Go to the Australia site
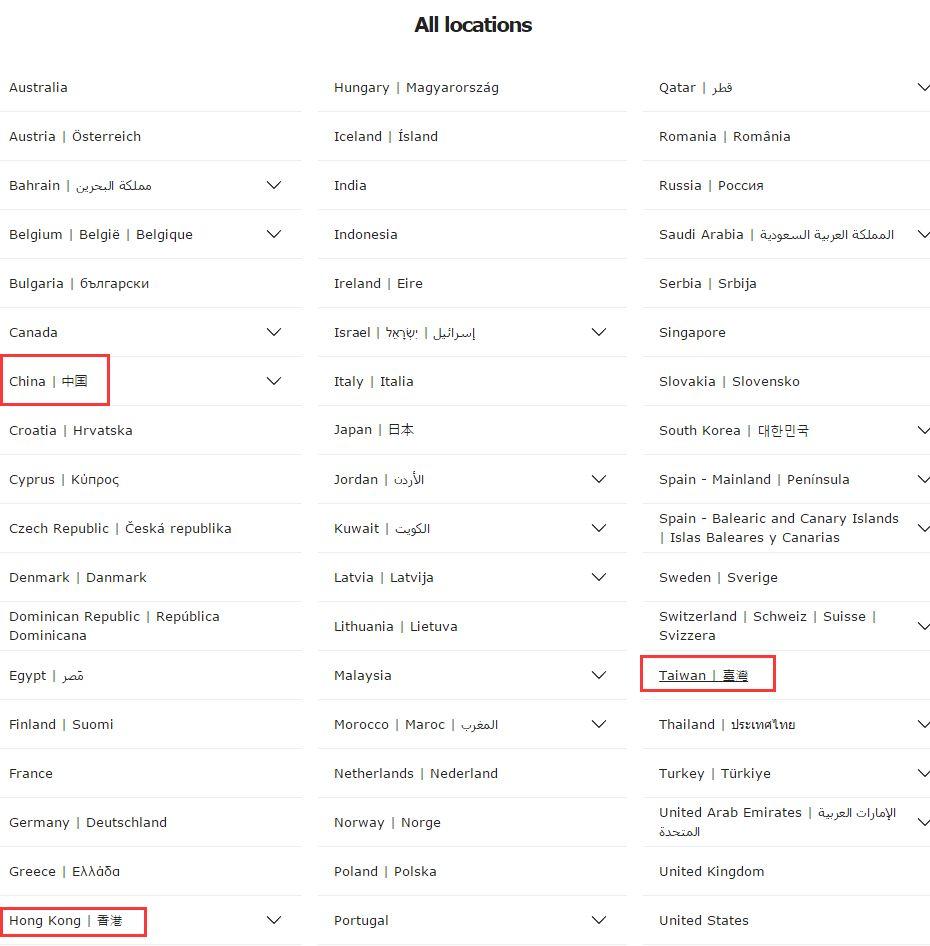Image resolution: width=930 pixels, height=946 pixels. [x=38, y=87]
